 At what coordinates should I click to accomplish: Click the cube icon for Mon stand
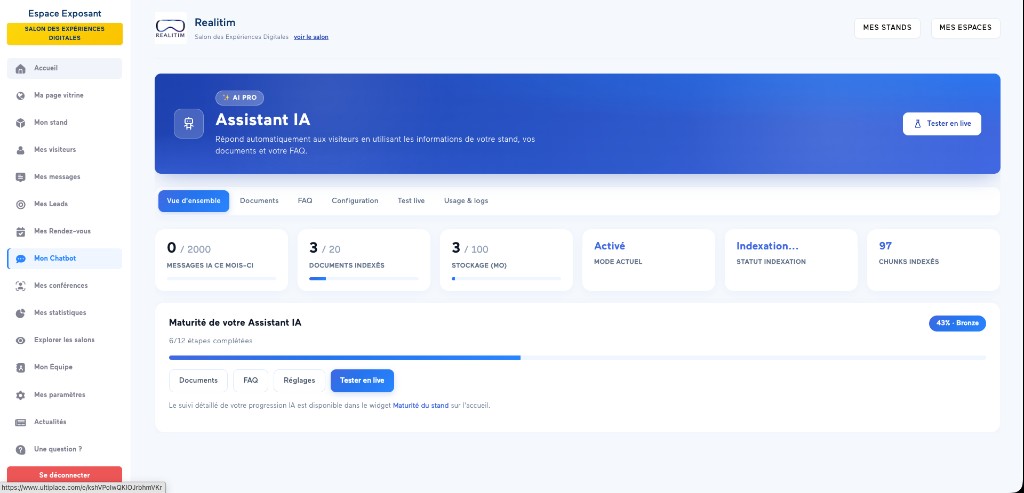tap(20, 123)
